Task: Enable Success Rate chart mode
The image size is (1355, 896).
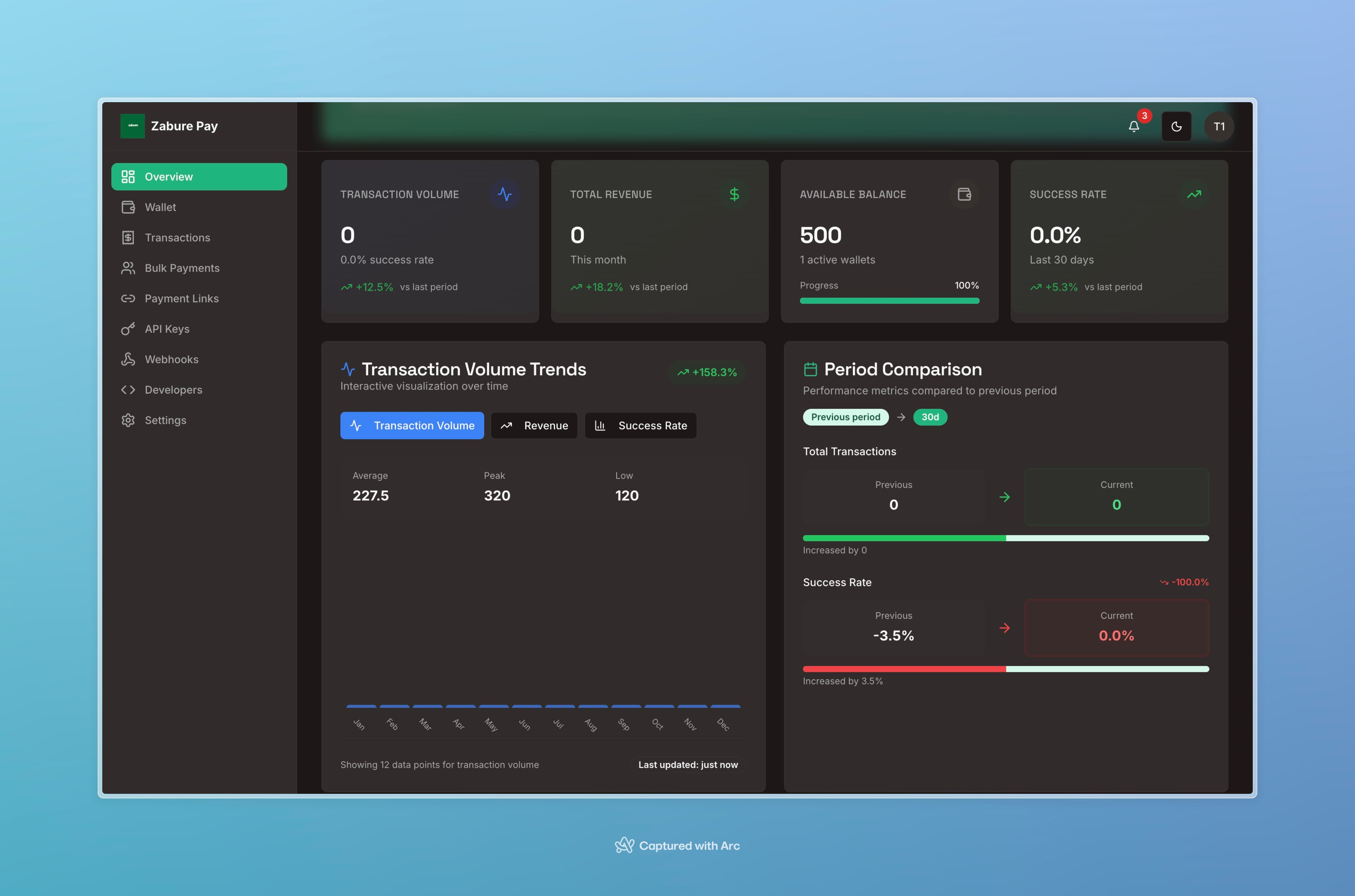Action: click(640, 425)
